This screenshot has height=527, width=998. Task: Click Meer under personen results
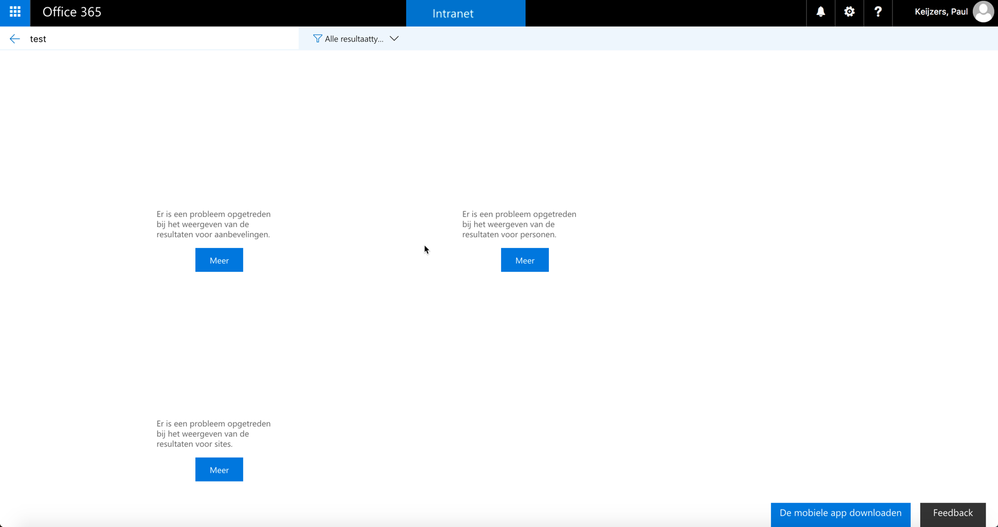point(524,260)
